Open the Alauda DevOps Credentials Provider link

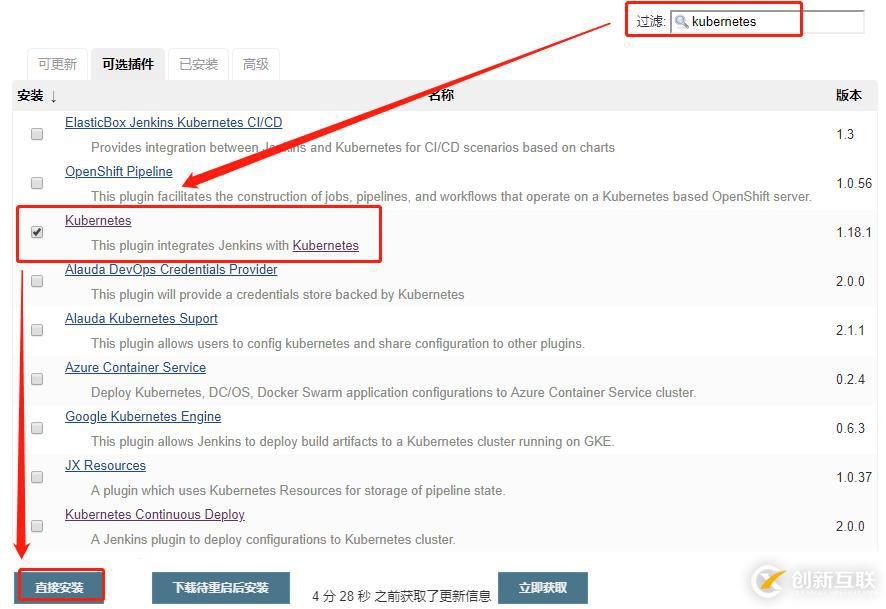(x=171, y=269)
